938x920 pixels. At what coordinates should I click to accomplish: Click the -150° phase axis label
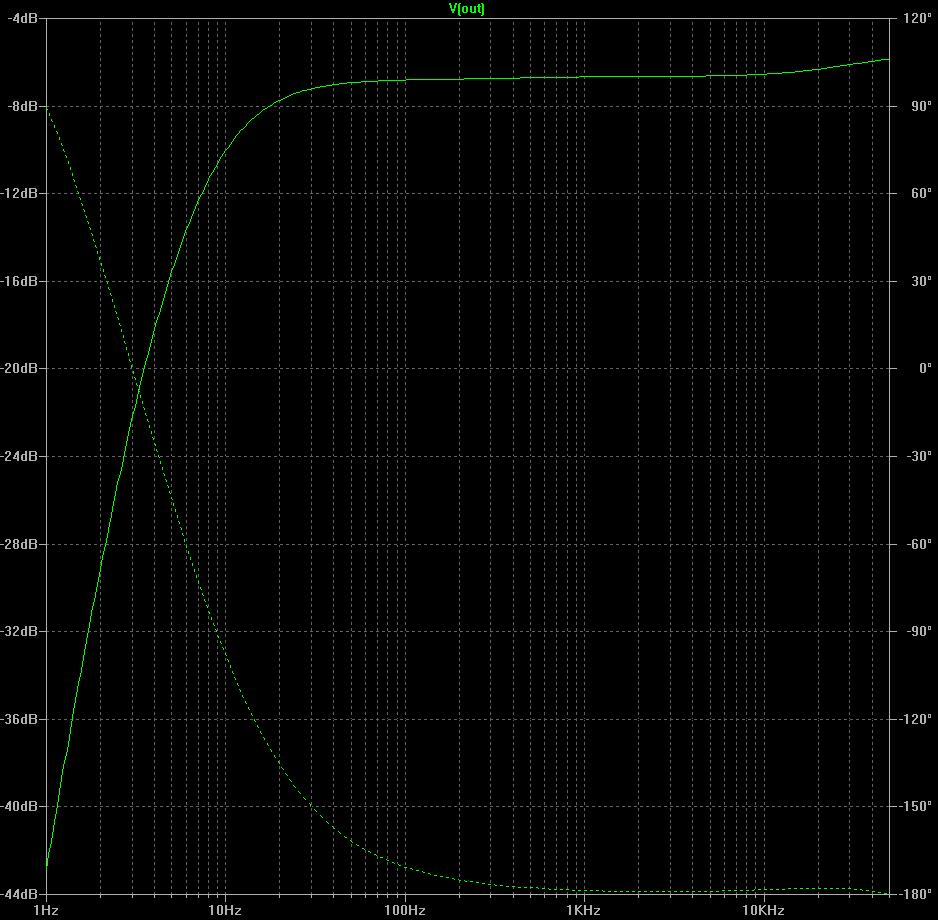(916, 806)
